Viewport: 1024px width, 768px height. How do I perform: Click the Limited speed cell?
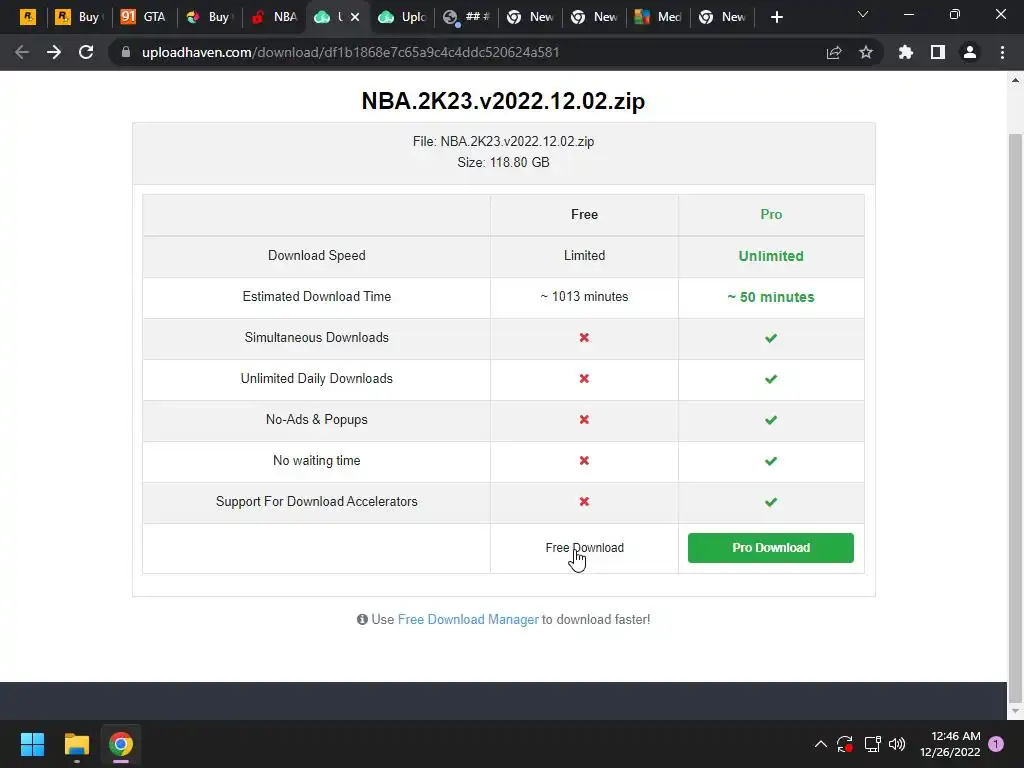point(584,255)
